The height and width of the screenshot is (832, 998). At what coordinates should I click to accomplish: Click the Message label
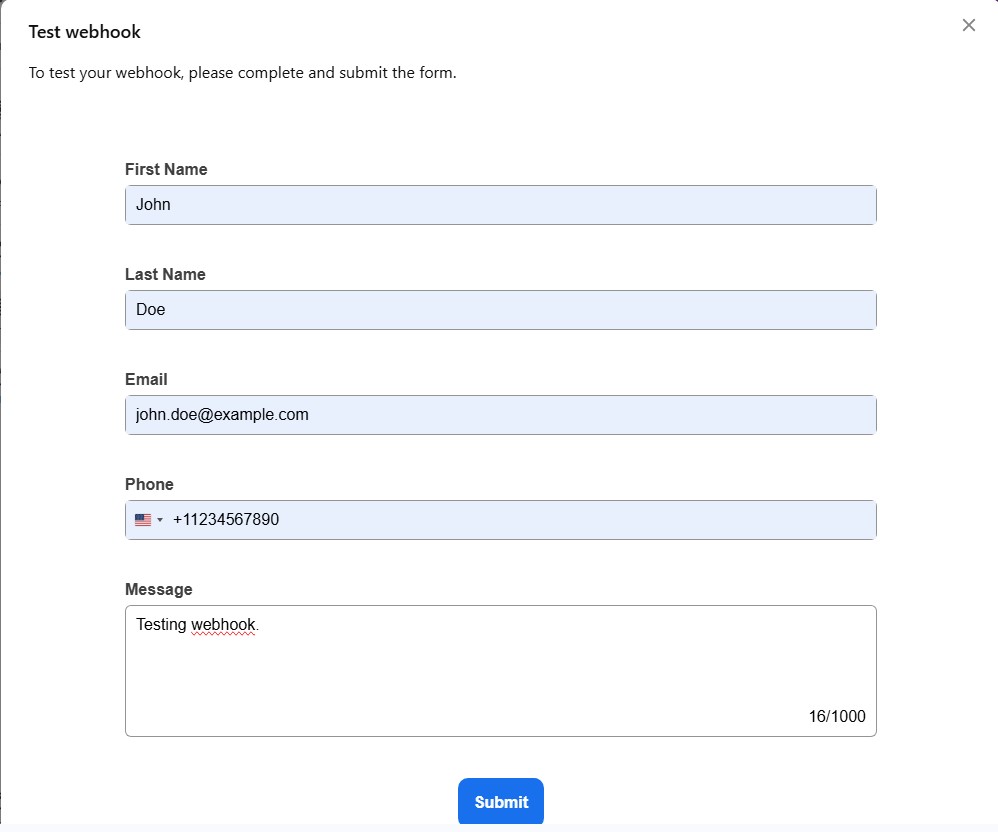coord(159,589)
